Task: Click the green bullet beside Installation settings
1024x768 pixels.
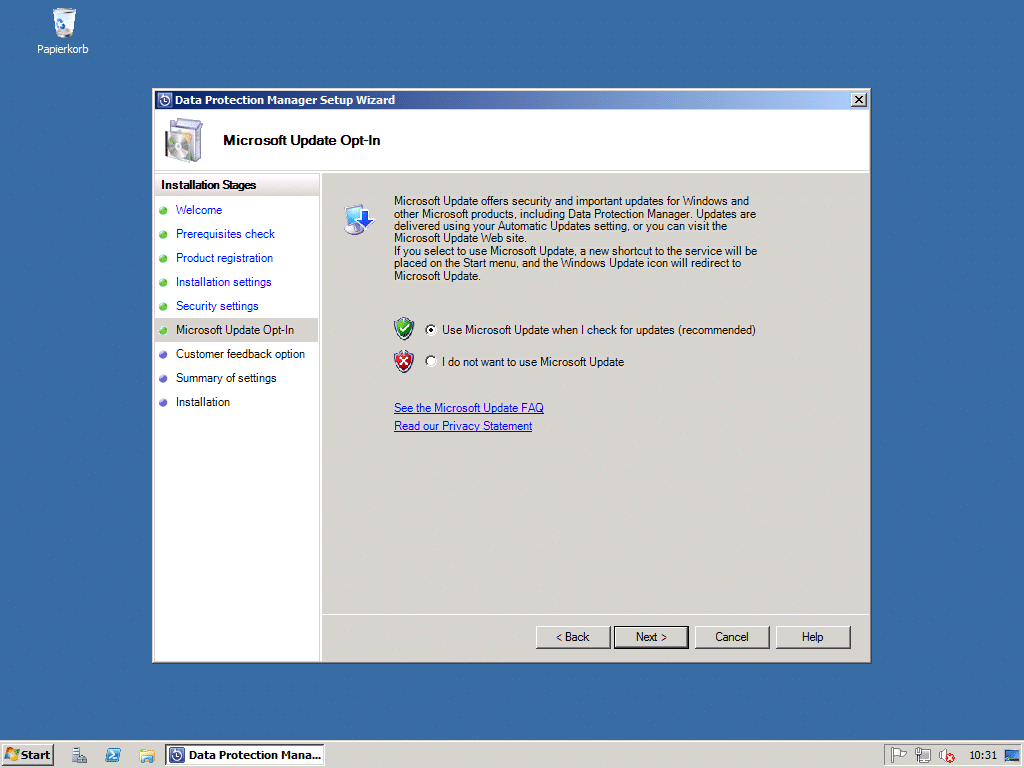Action: (x=163, y=283)
